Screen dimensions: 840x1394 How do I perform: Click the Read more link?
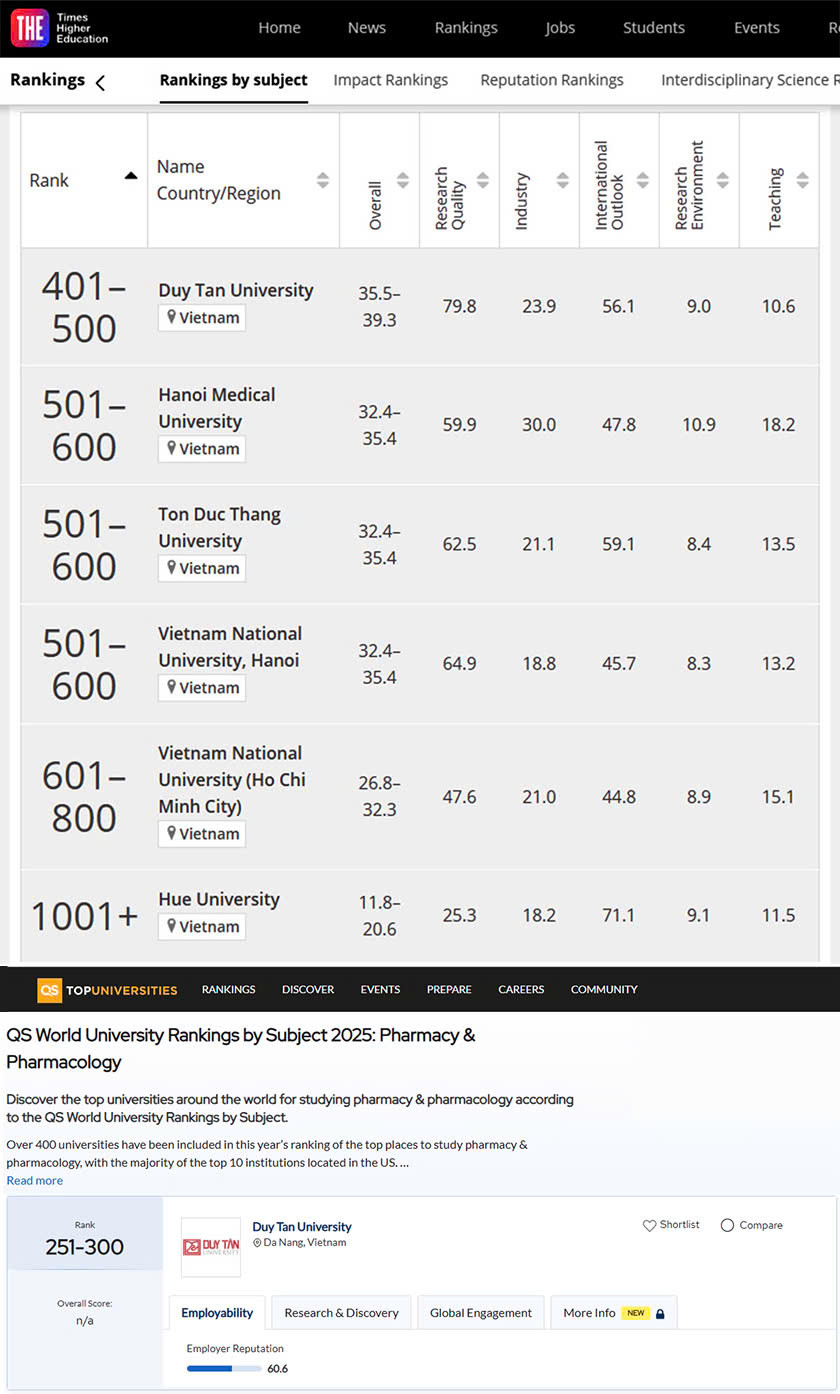(34, 1180)
